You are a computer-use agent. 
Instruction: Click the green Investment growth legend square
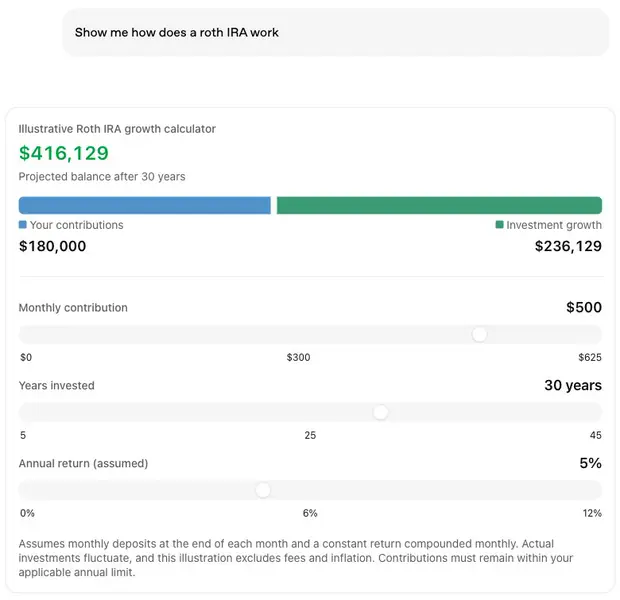[499, 225]
